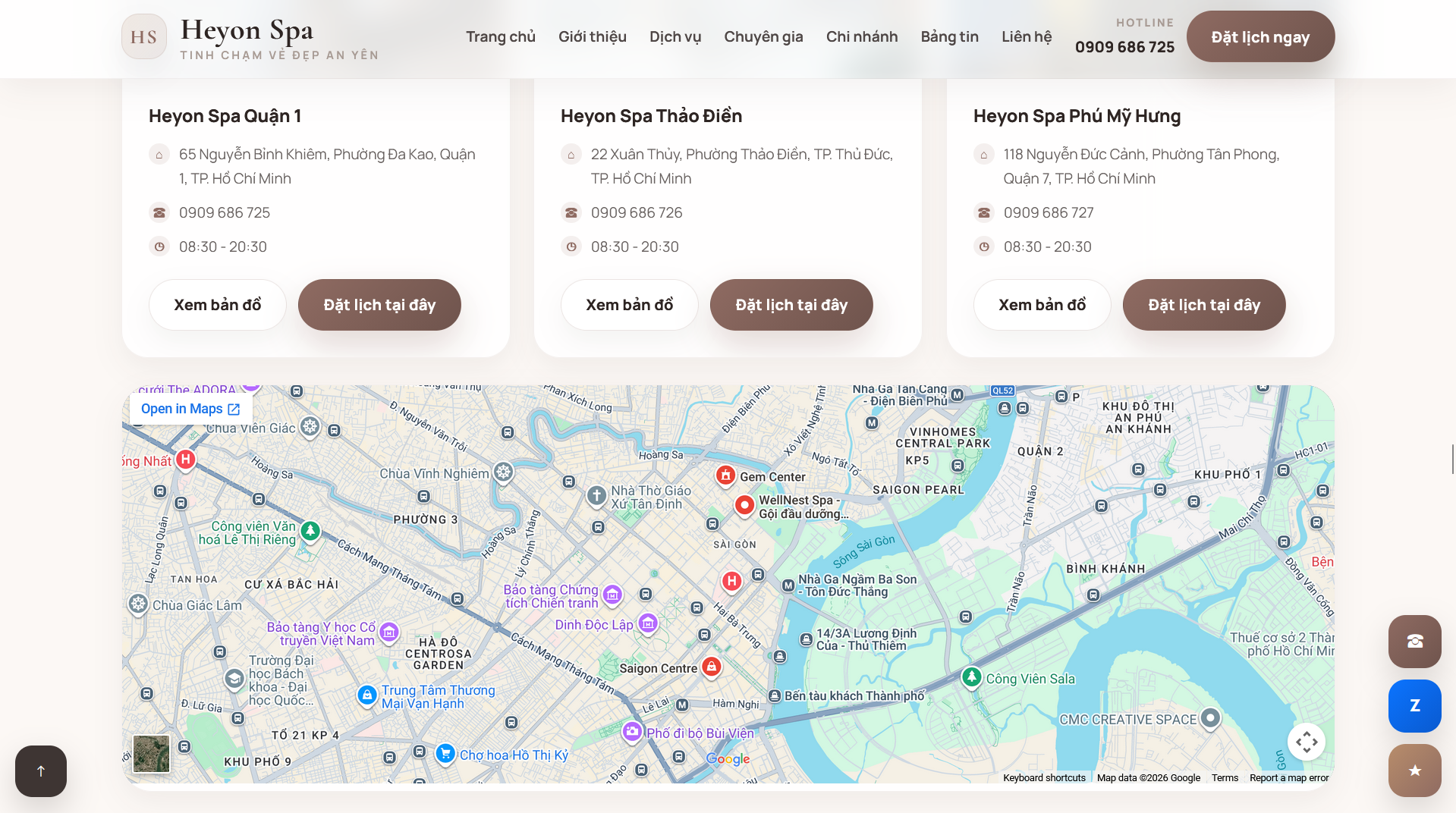The height and width of the screenshot is (813, 1456).
Task: Click the Dinh Độc Lập museum marker
Action: click(648, 623)
